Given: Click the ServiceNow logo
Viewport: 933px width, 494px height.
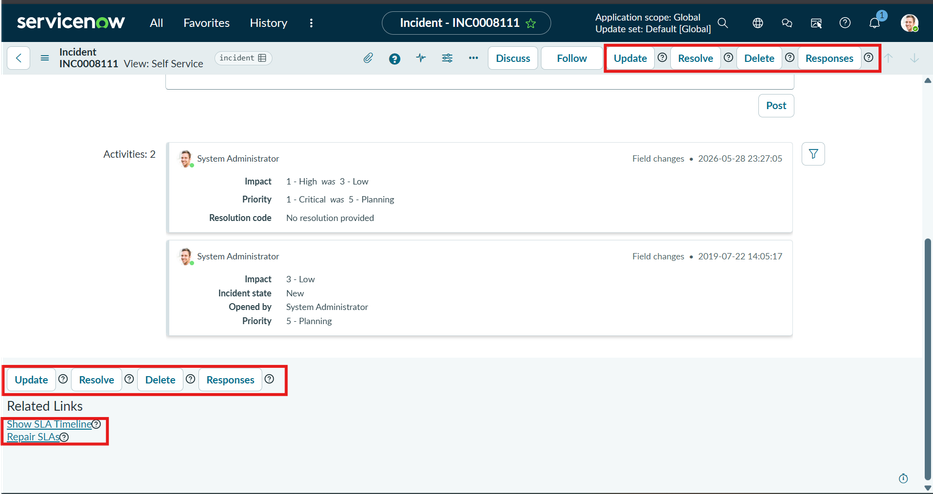Looking at the screenshot, I should tap(71, 22).
